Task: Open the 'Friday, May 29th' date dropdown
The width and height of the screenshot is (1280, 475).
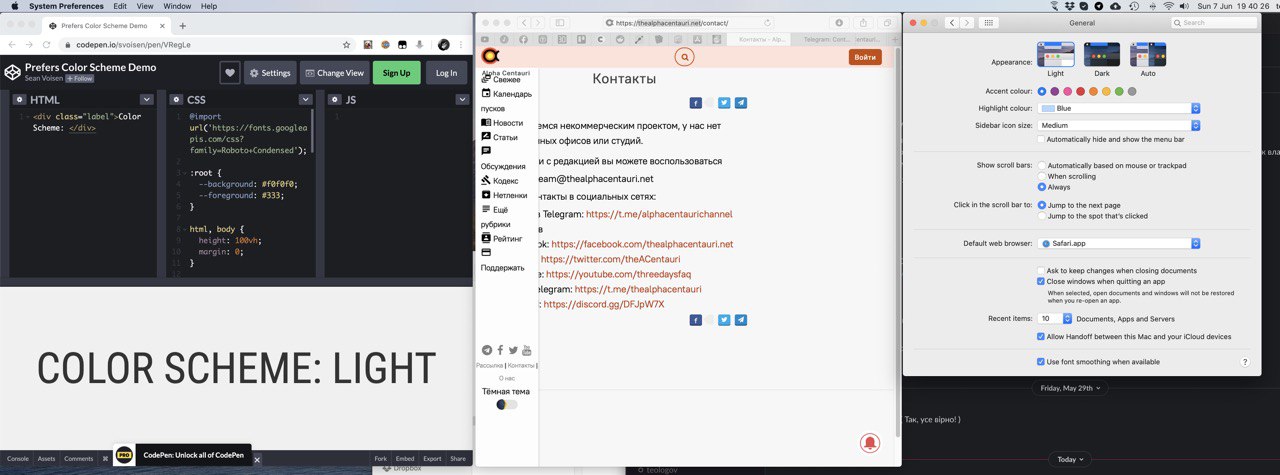Action: (1071, 388)
